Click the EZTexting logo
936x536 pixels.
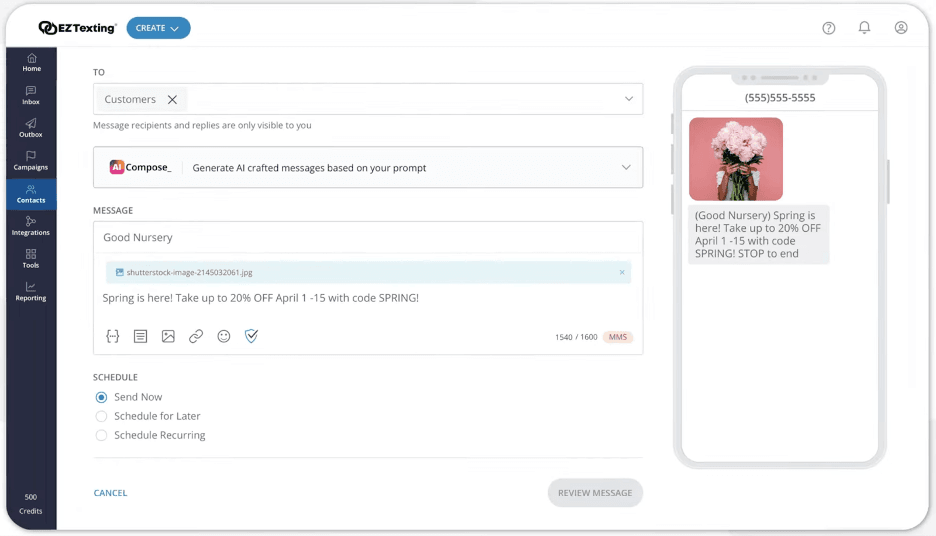pos(77,28)
